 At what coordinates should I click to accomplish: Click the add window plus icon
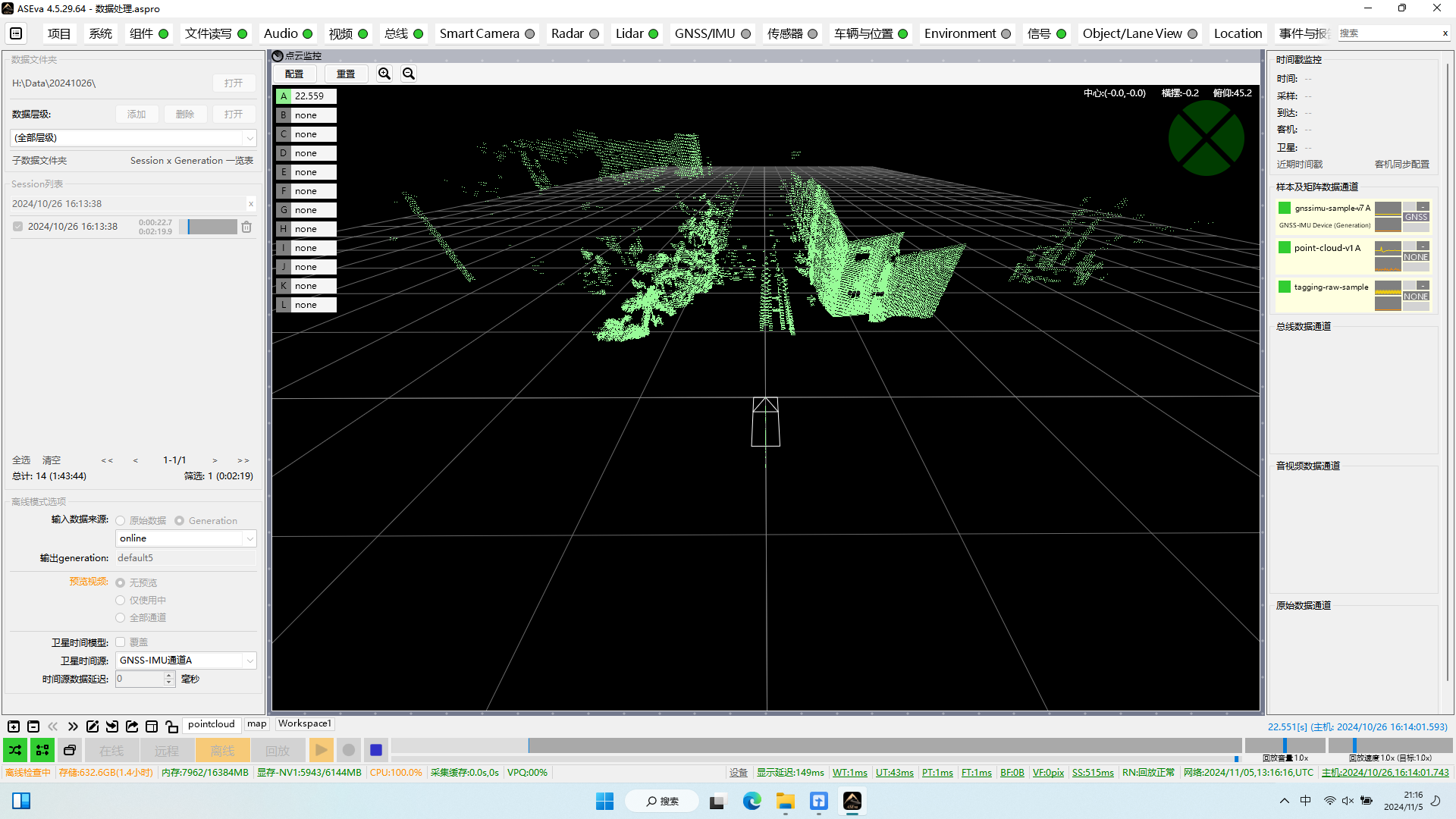click(x=14, y=726)
